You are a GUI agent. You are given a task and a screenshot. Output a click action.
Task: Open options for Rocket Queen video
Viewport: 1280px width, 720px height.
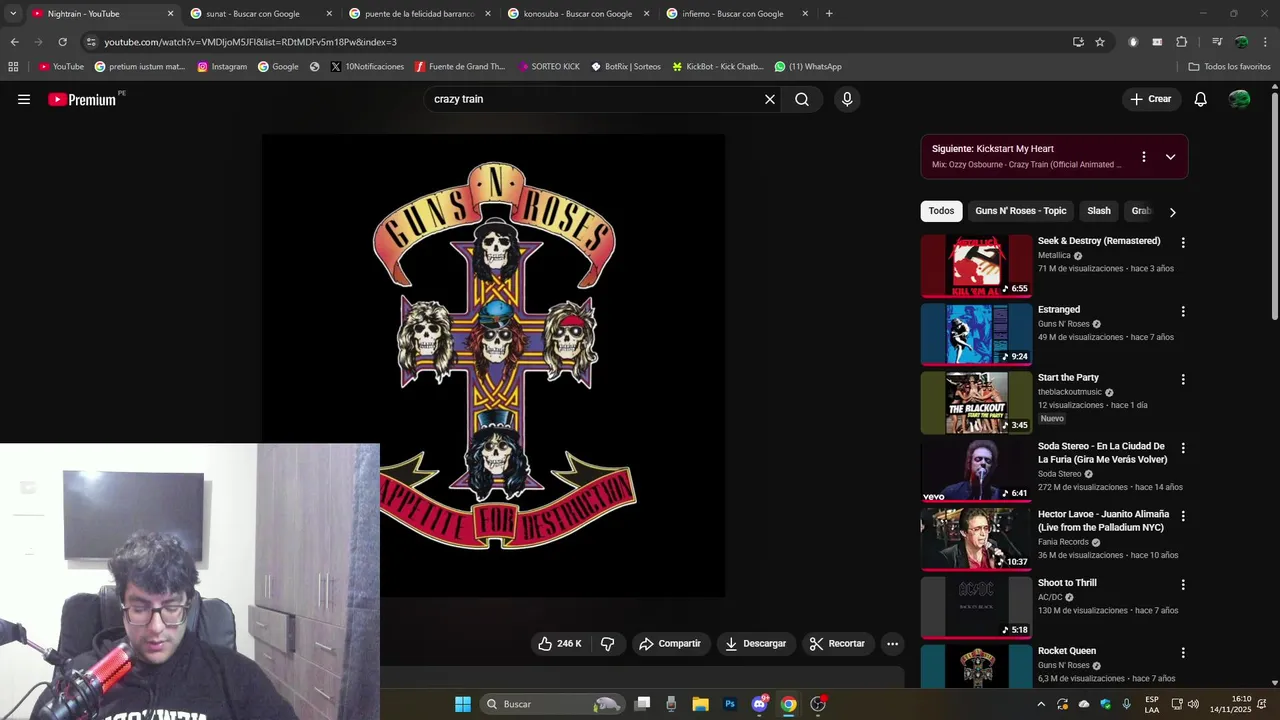click(x=1183, y=652)
